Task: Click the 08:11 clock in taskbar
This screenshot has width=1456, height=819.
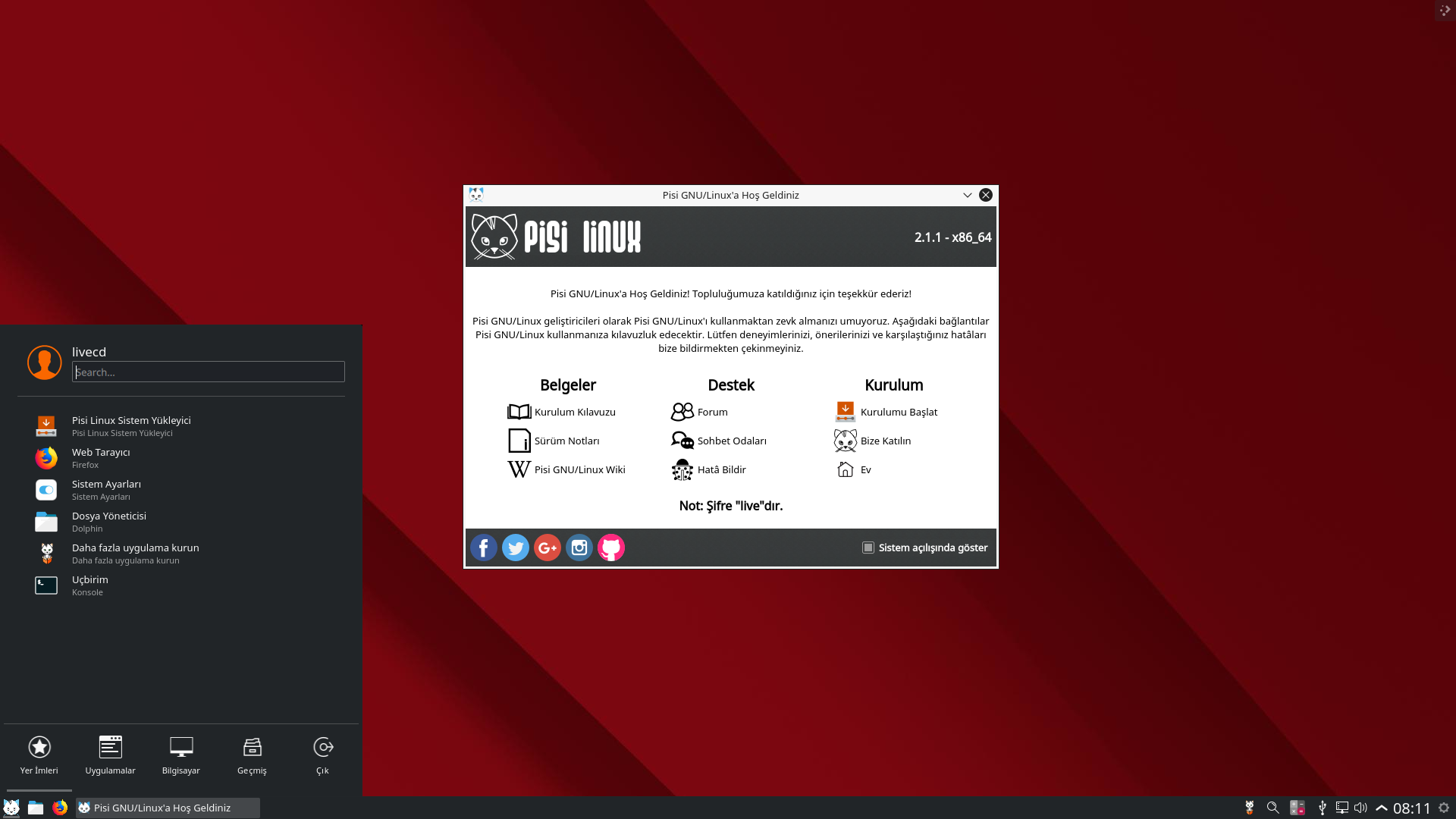Action: [x=1411, y=808]
